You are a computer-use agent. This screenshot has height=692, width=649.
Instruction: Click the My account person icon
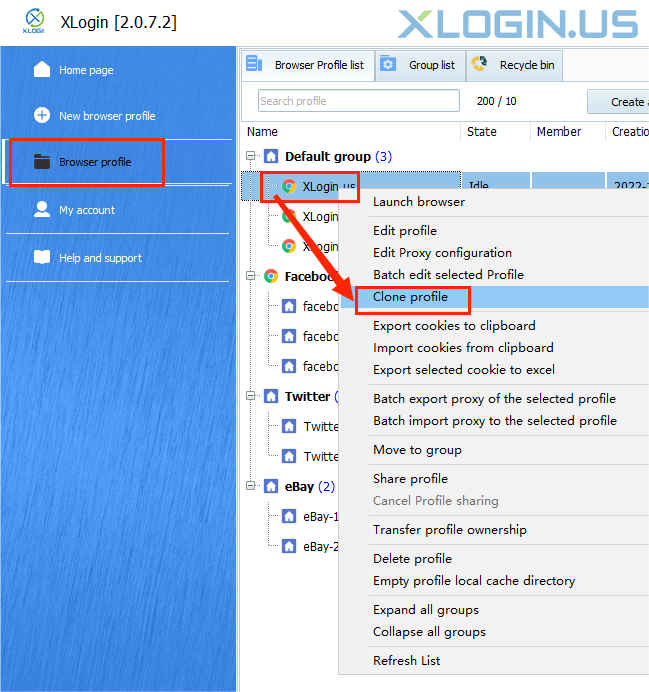pyautogui.click(x=42, y=210)
